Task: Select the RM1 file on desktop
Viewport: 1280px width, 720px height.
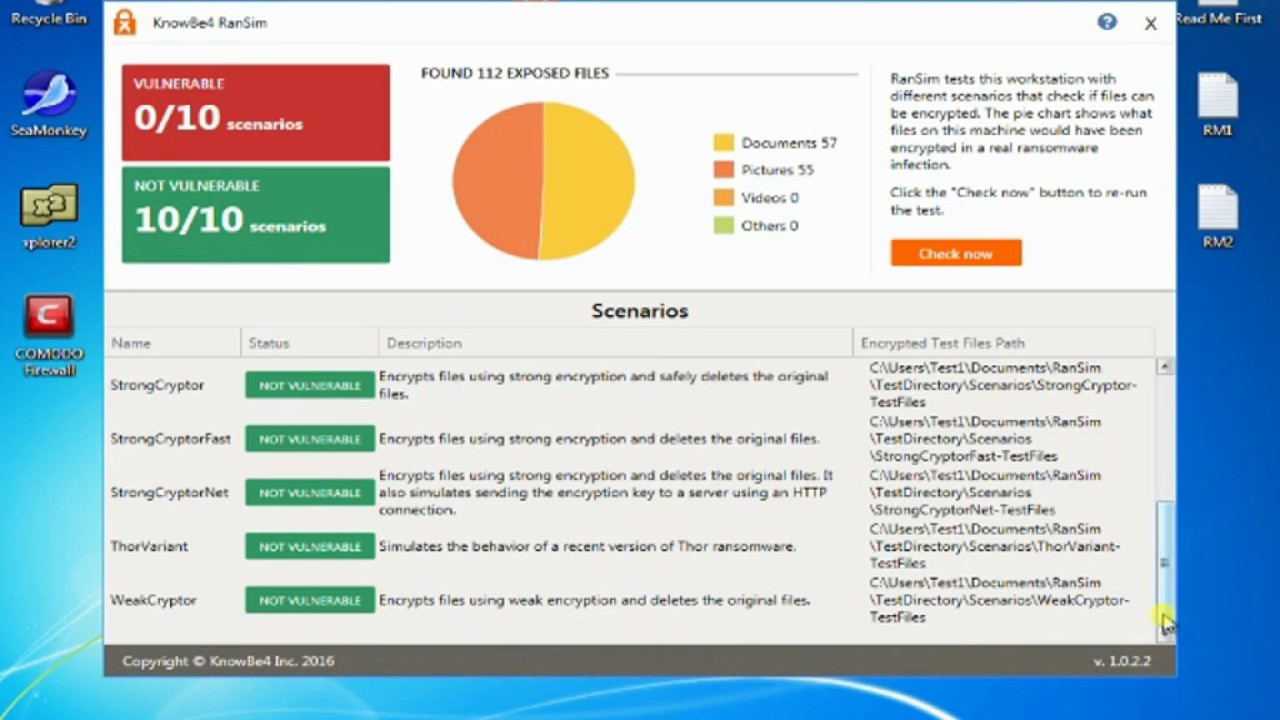Action: point(1218,105)
